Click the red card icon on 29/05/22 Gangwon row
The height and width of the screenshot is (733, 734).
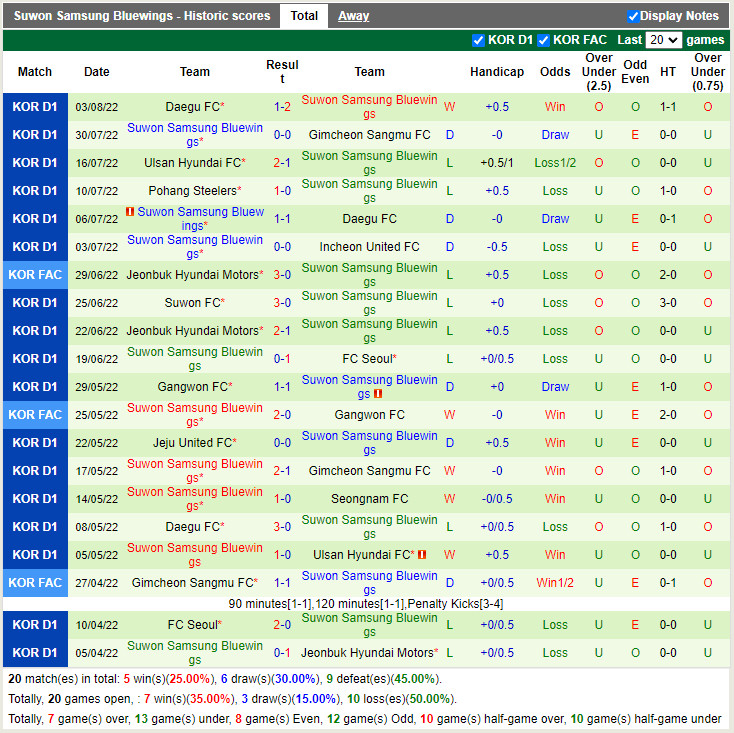pyautogui.click(x=378, y=394)
